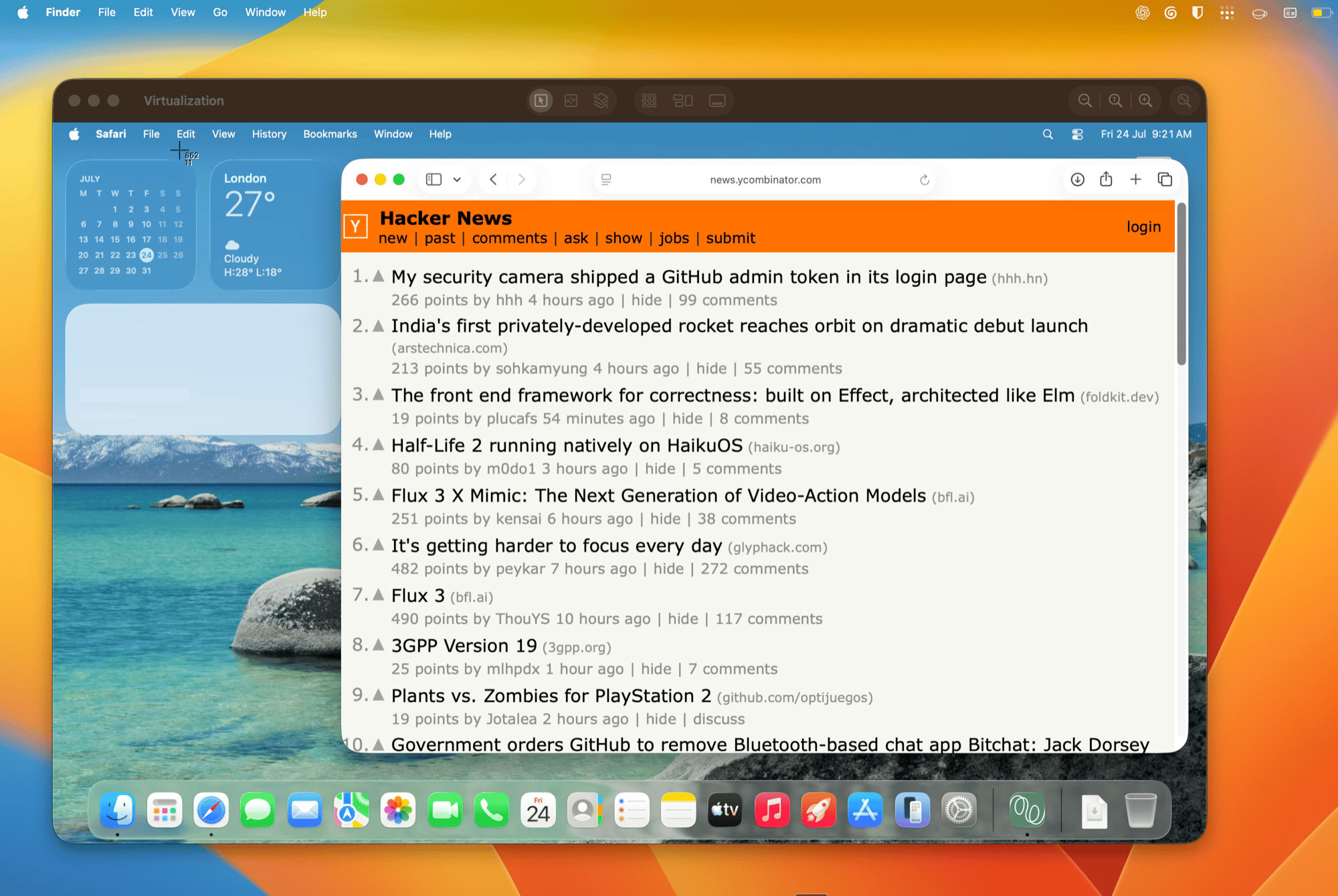Toggle the Safari sidebar button
The height and width of the screenshot is (896, 1338).
click(x=434, y=179)
